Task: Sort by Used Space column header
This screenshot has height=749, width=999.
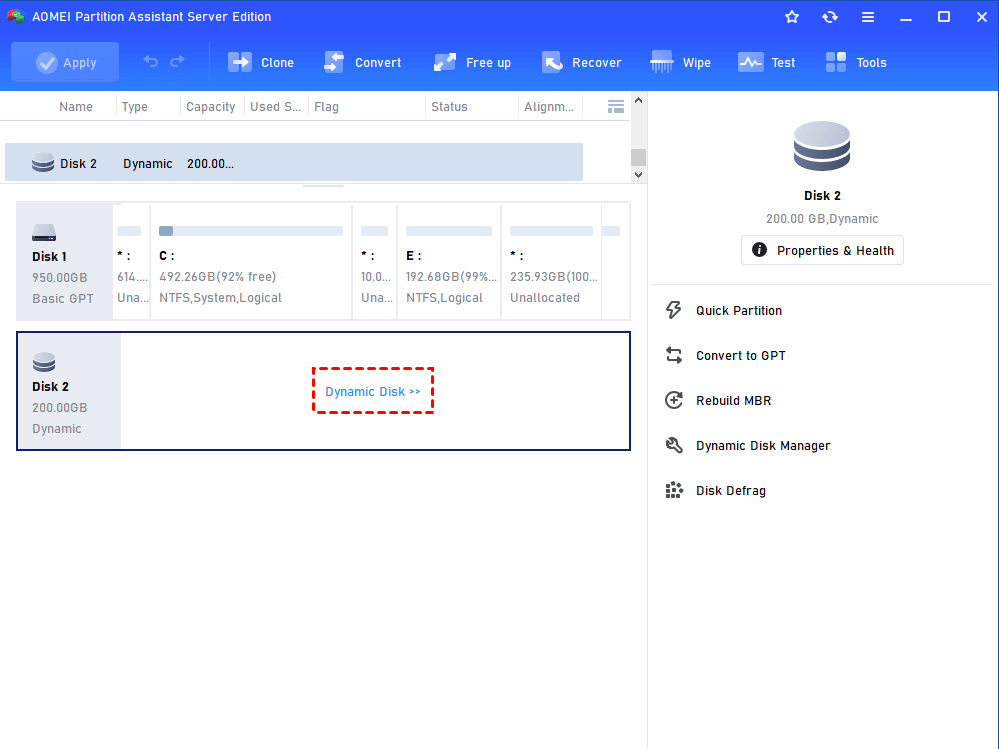Action: click(x=275, y=107)
